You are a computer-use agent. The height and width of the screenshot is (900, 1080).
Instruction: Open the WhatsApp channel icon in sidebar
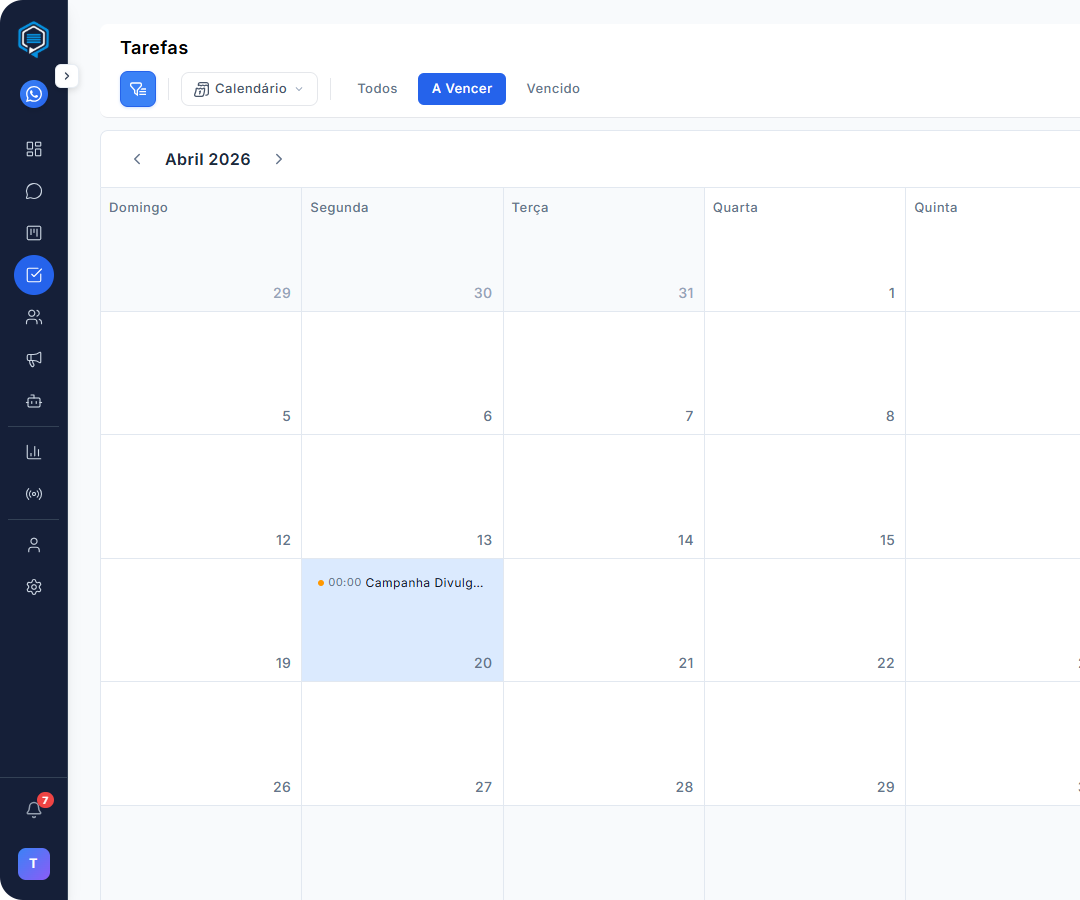[34, 94]
